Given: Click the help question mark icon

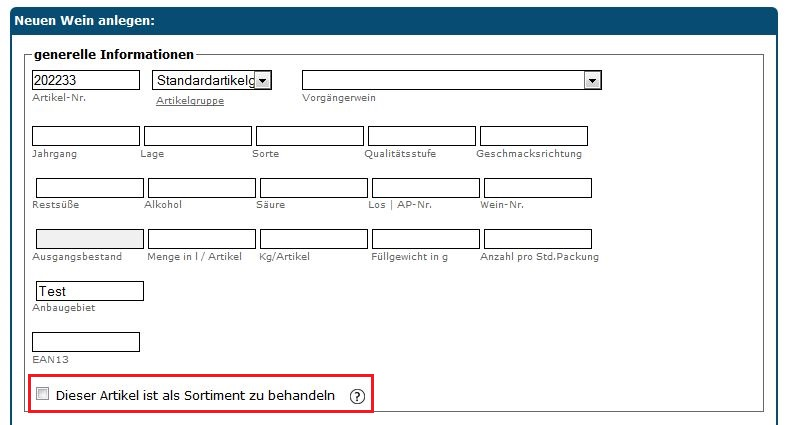Looking at the screenshot, I should pos(356,396).
